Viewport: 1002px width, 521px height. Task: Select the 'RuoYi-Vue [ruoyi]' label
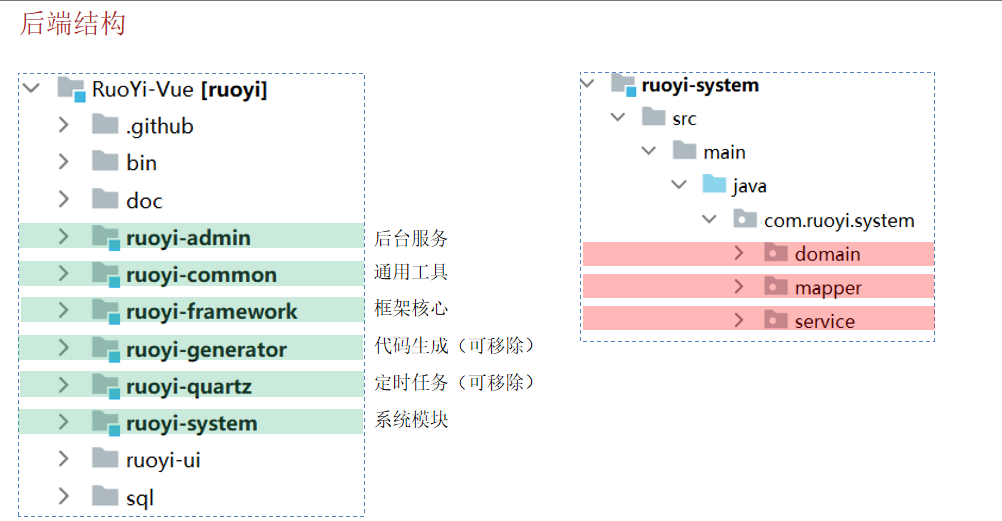coord(180,89)
